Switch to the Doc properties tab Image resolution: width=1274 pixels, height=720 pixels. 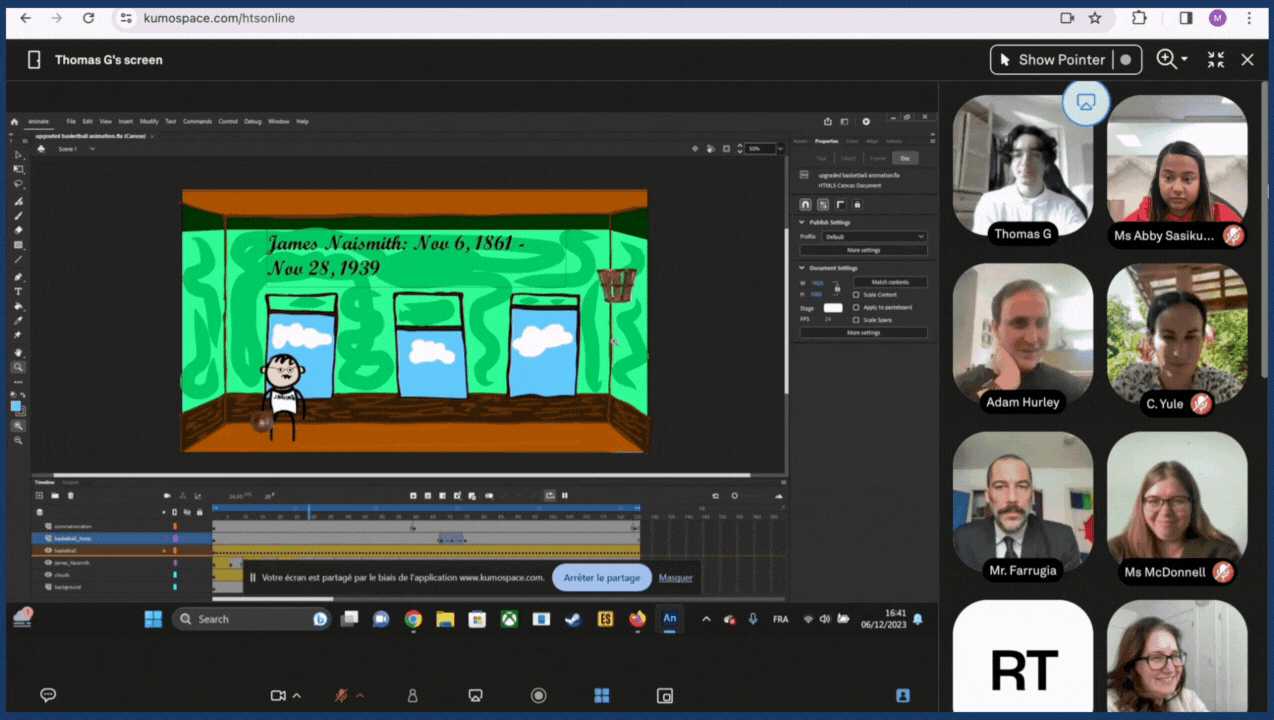904,158
